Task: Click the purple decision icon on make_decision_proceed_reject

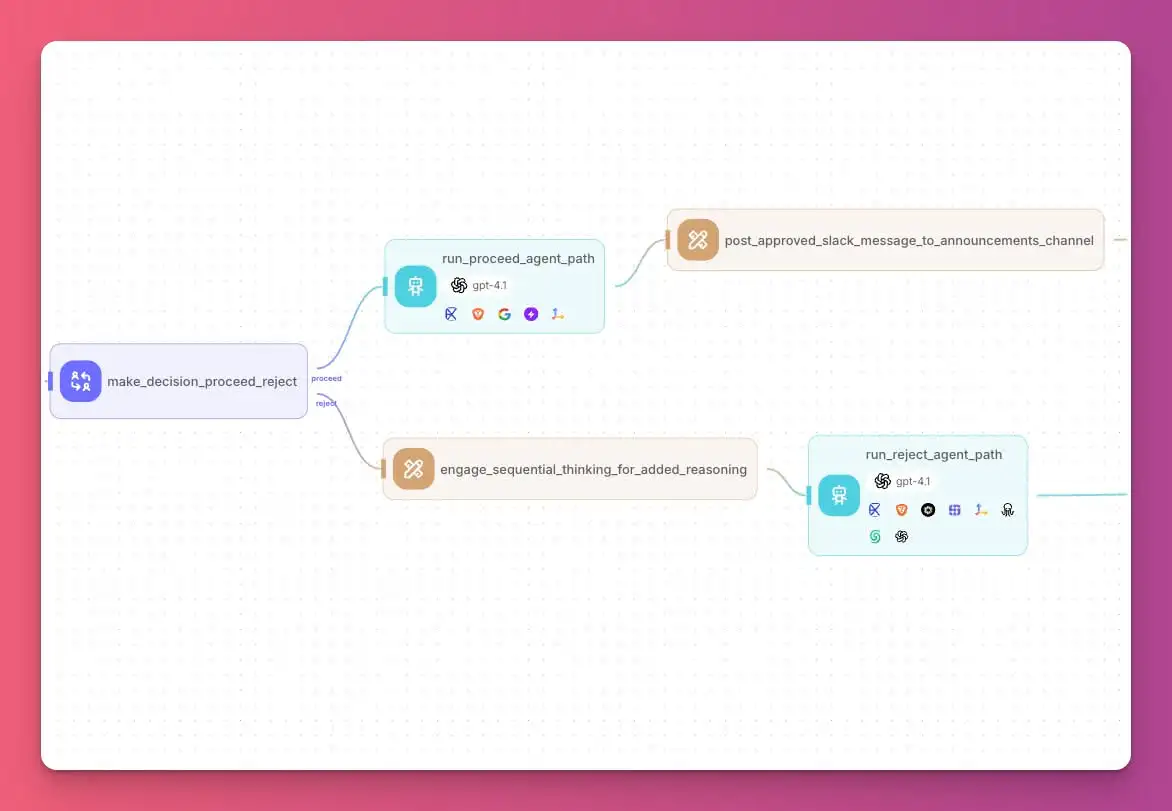Action: 79,381
